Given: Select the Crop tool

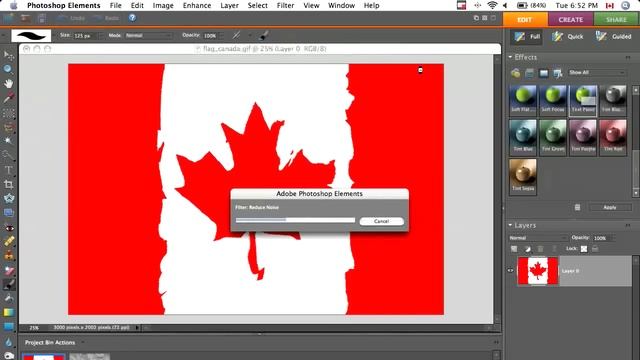Looking at the screenshot, I should coord(8,184).
